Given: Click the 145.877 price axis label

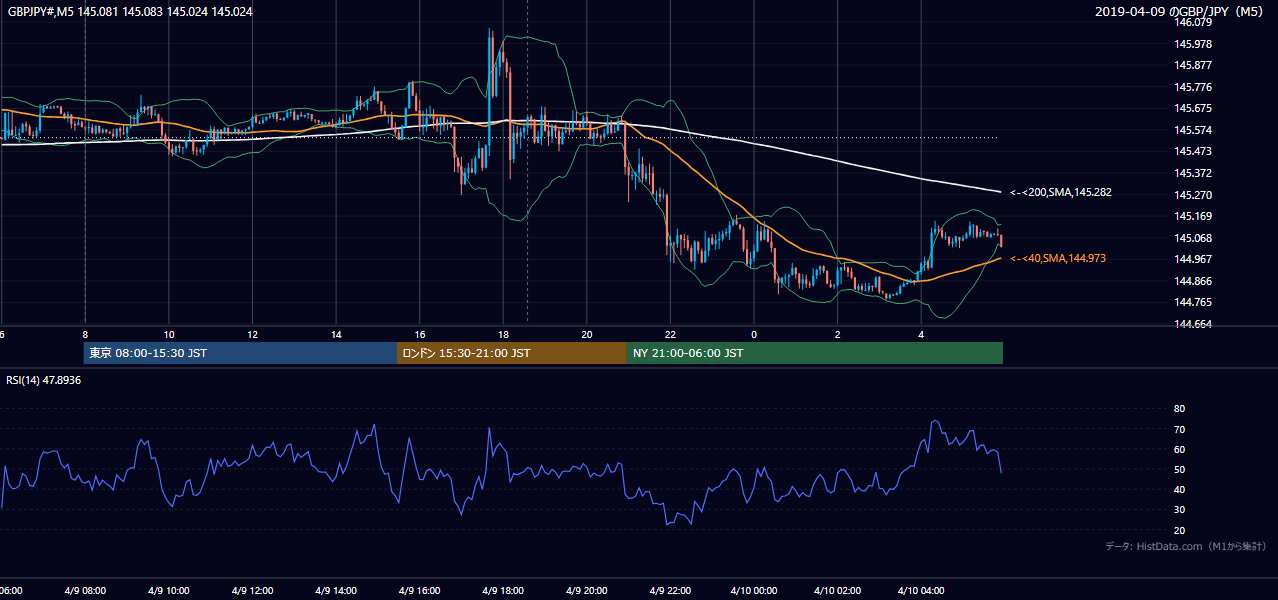Looking at the screenshot, I should click(x=1194, y=65).
